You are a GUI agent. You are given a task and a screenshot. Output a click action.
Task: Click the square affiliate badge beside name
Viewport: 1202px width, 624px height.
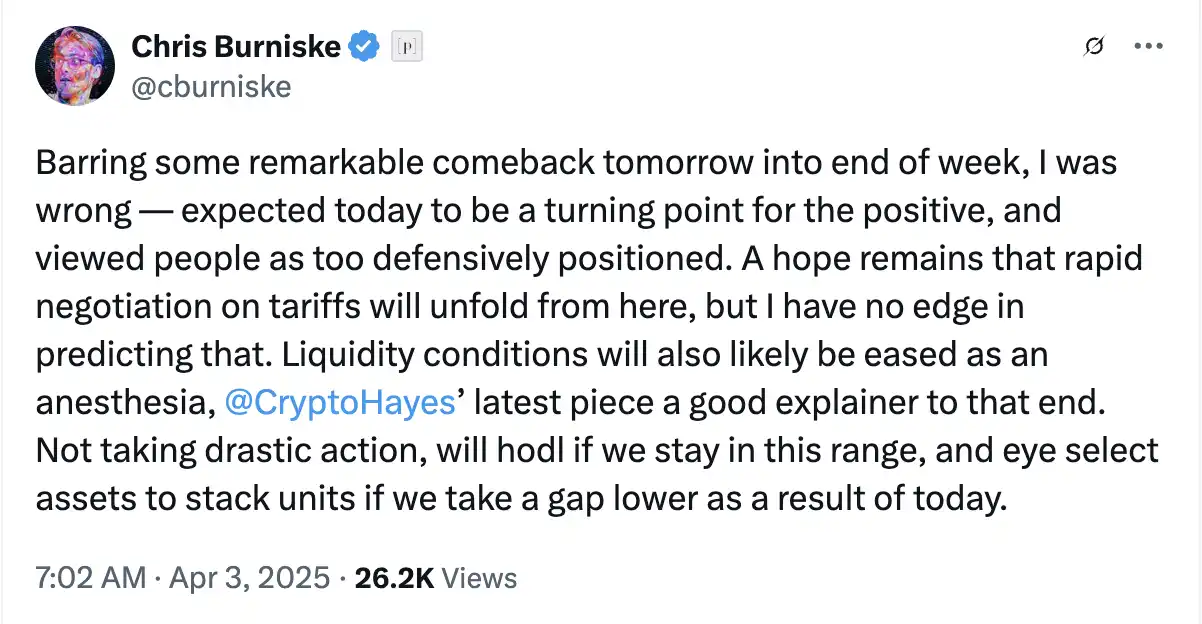[407, 45]
